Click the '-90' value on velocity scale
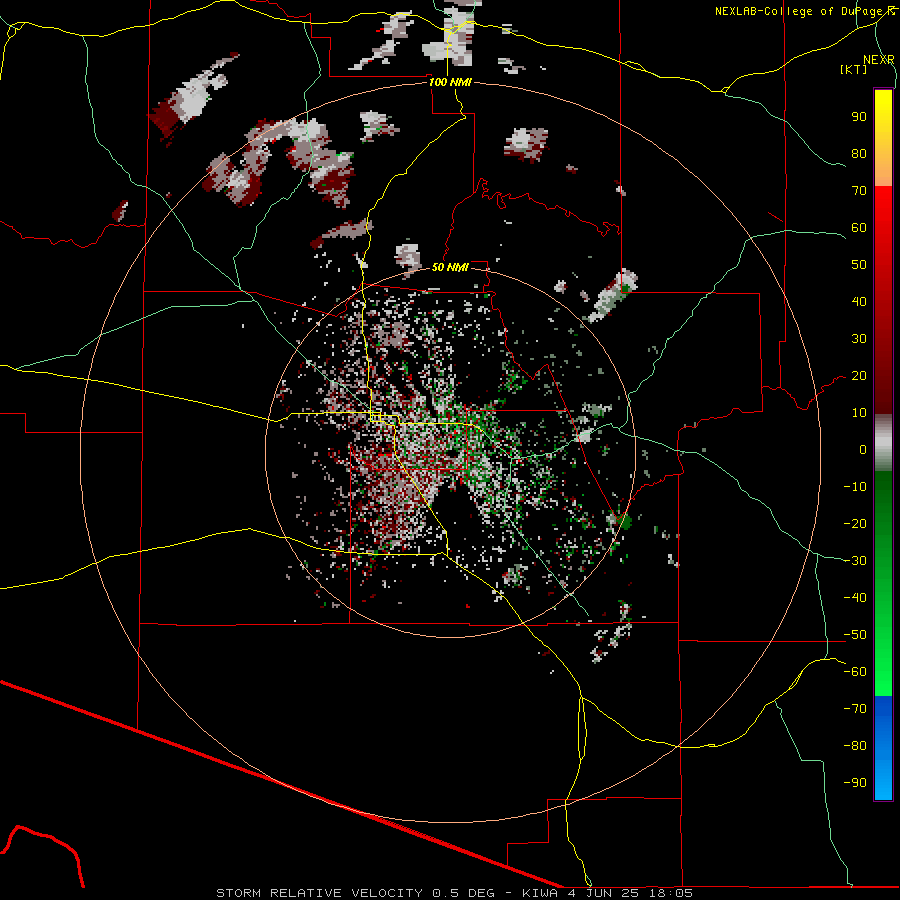 click(855, 783)
